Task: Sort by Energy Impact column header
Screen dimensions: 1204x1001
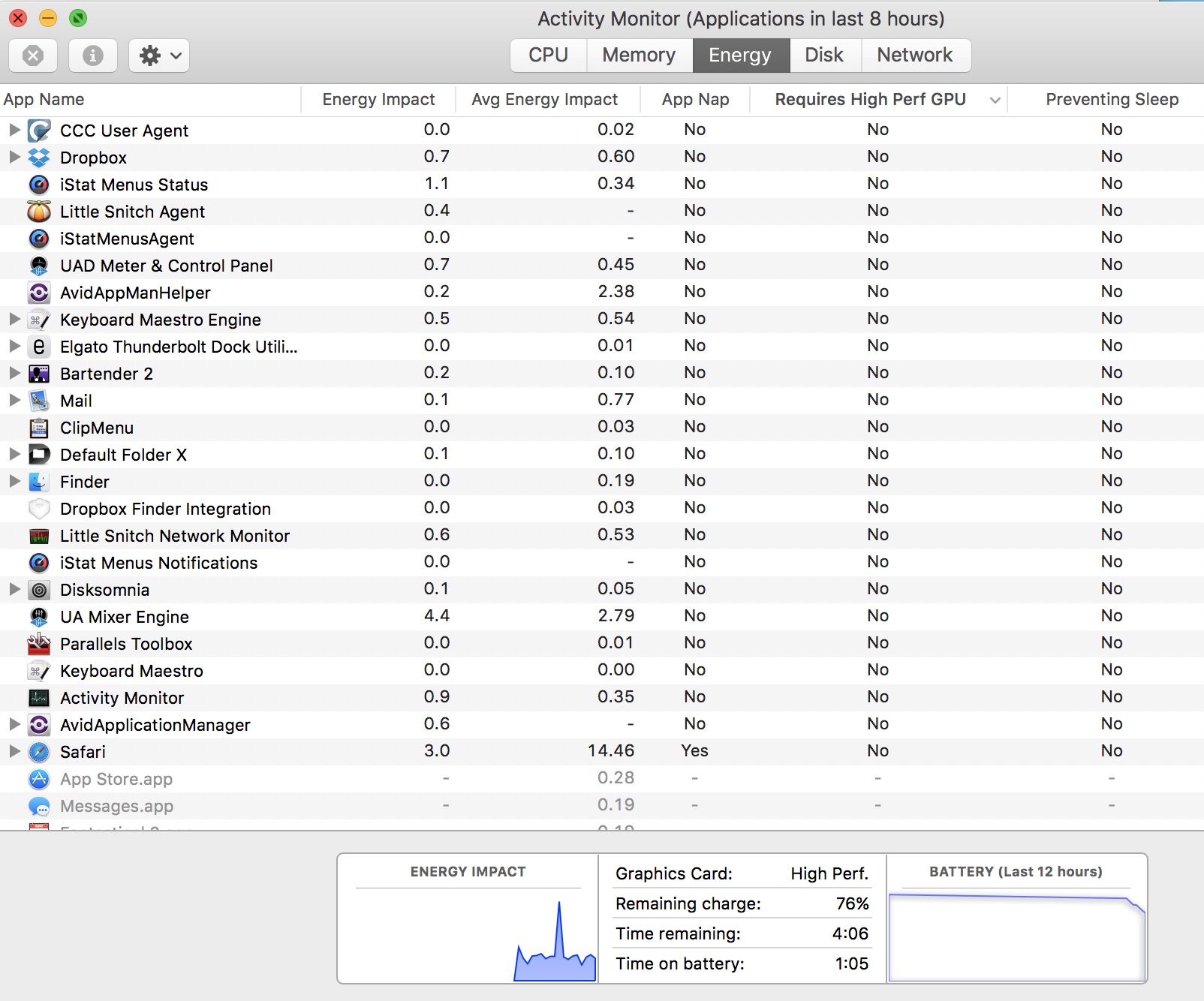Action: 378,100
